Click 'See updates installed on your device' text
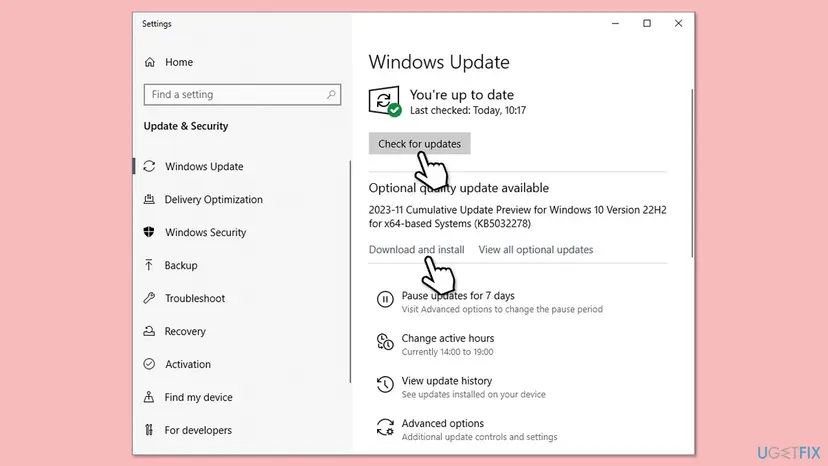The width and height of the screenshot is (828, 466). click(x=474, y=394)
